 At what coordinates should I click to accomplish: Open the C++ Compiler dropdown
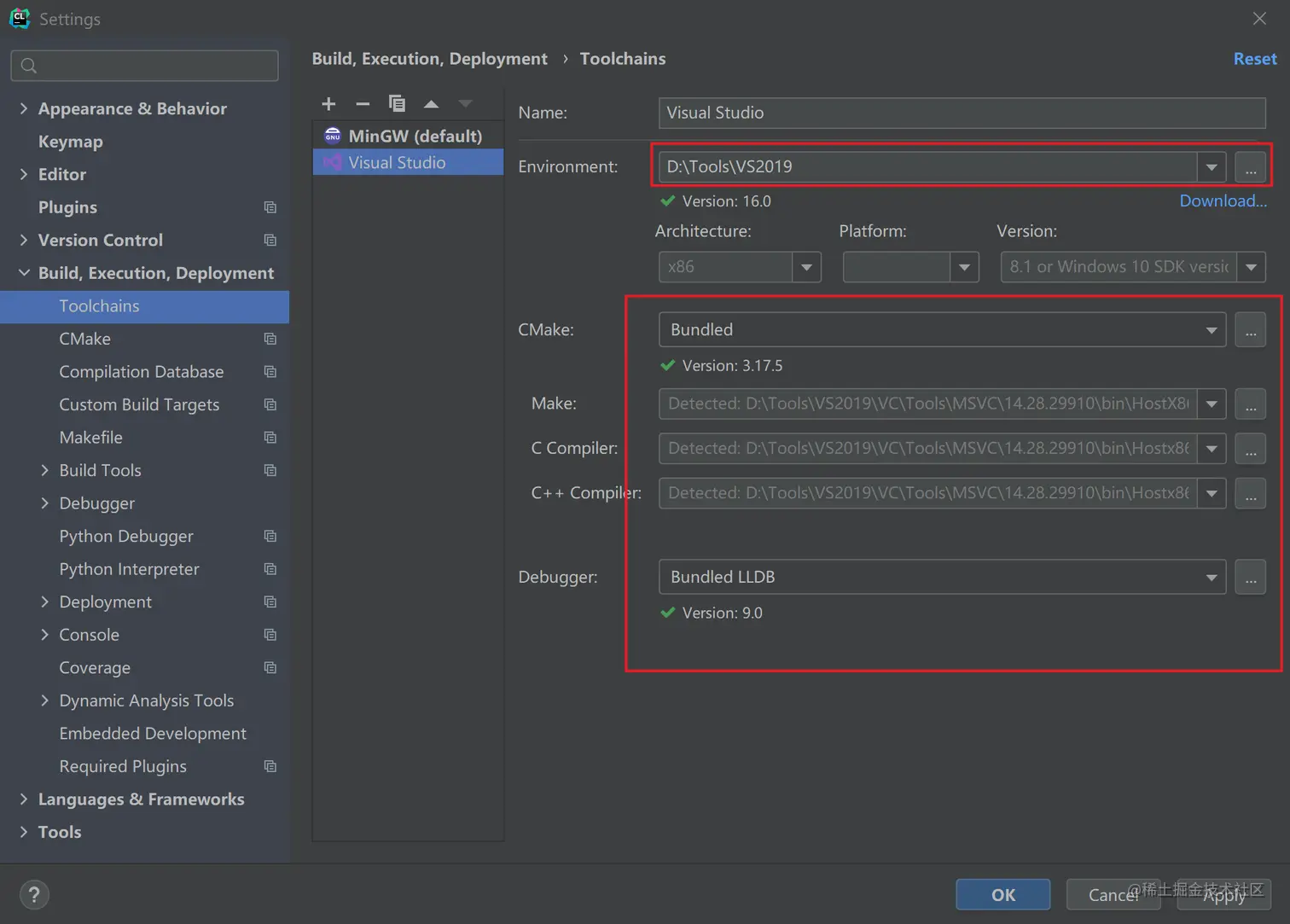(x=1212, y=493)
